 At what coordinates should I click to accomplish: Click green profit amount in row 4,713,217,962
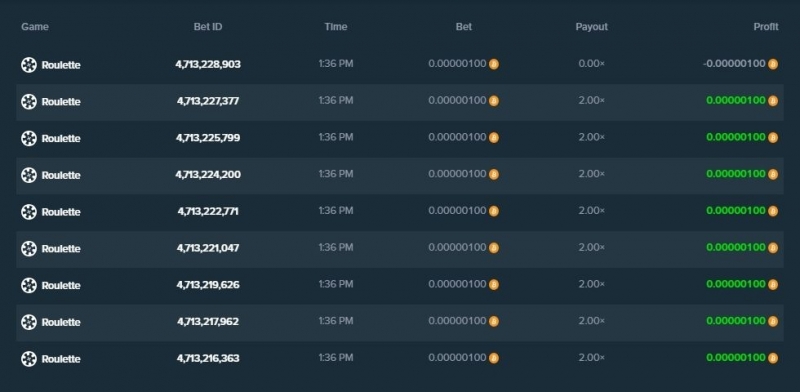pyautogui.click(x=736, y=321)
